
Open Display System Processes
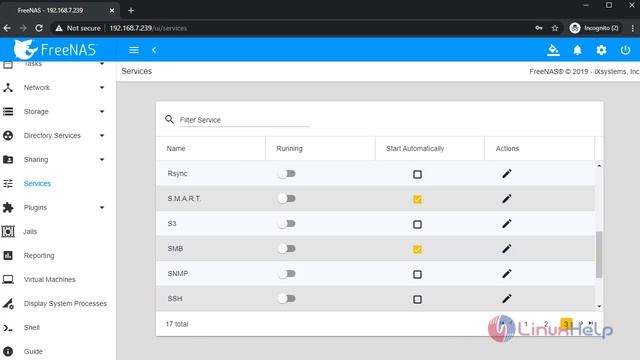pos(65,304)
